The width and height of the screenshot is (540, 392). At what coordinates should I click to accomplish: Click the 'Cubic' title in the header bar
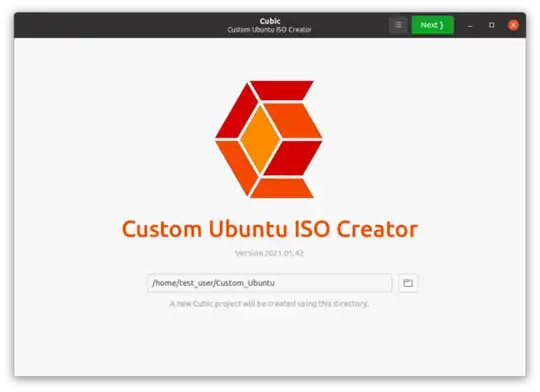(270, 21)
